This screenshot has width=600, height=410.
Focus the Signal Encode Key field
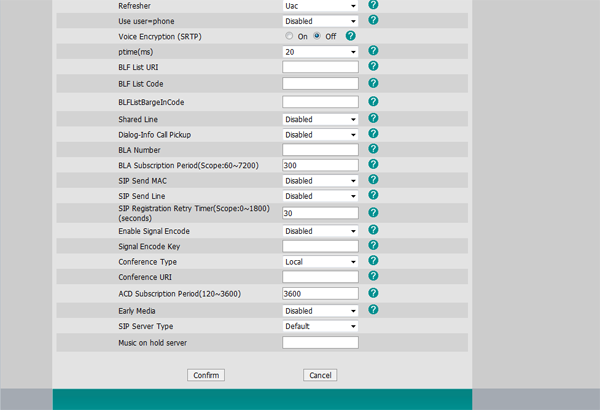pos(320,246)
